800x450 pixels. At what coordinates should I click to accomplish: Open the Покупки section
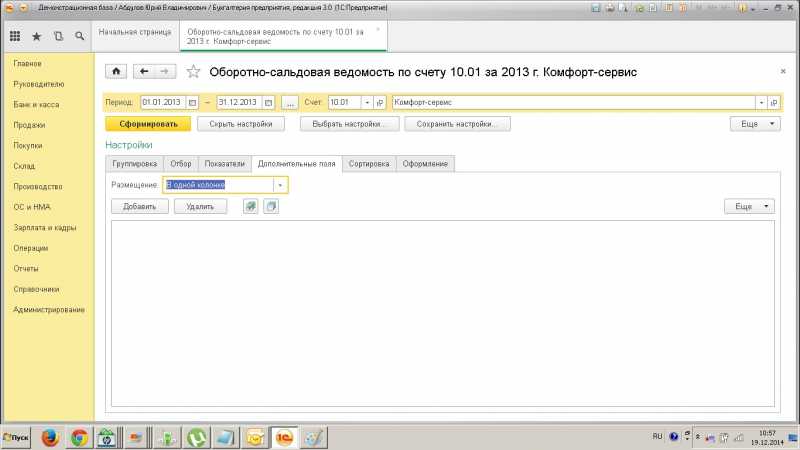(28, 145)
